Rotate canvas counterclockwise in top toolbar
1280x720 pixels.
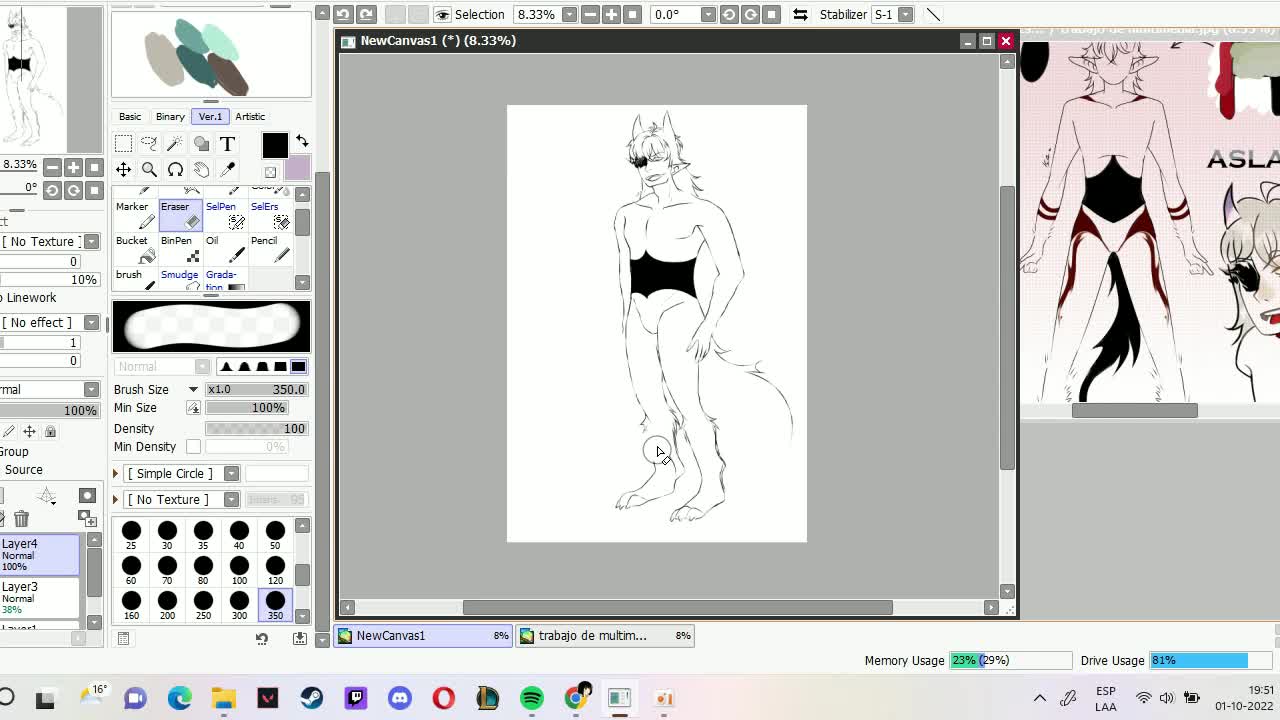click(x=729, y=14)
